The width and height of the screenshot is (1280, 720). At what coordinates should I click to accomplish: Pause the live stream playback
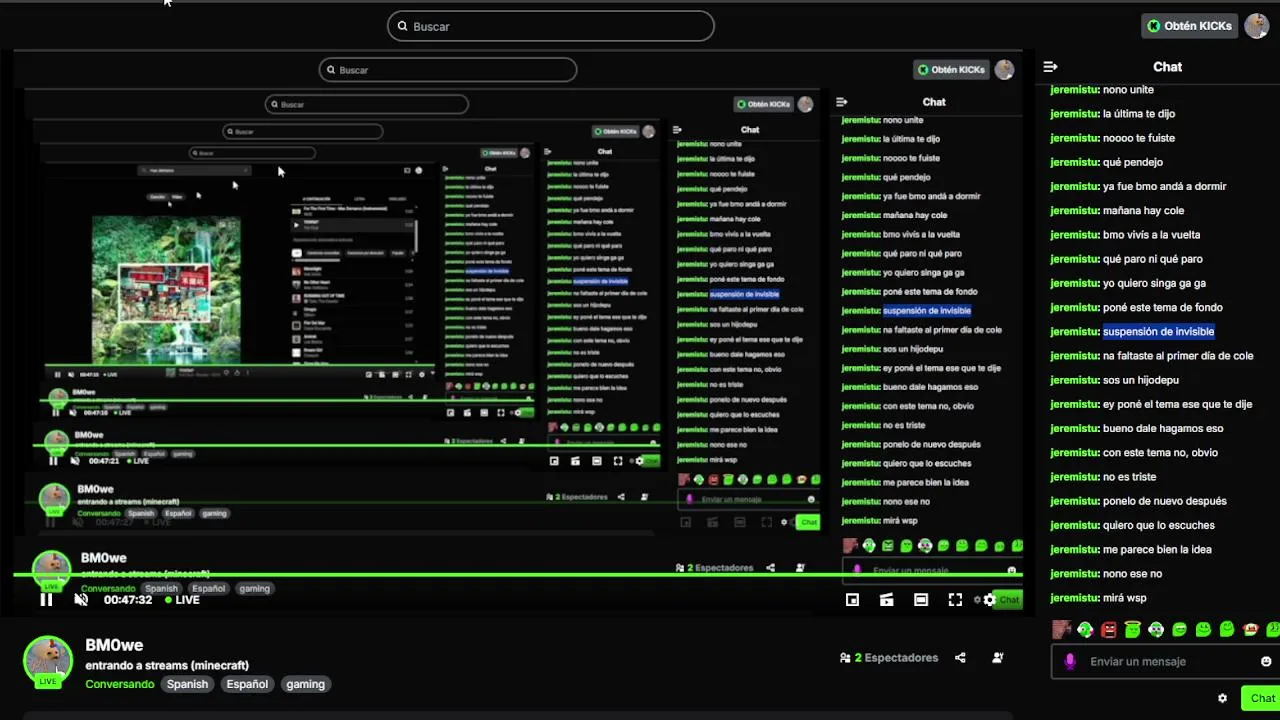[46, 600]
